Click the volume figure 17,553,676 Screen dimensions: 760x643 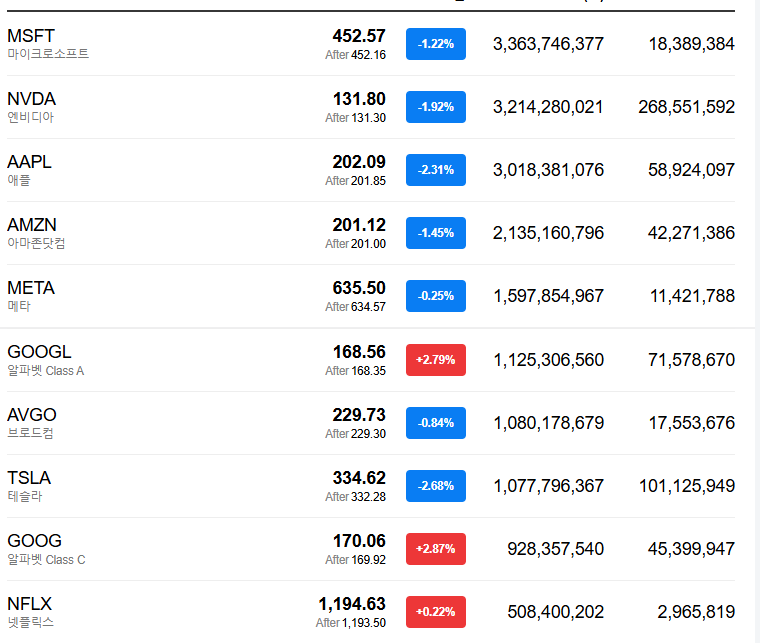coord(692,423)
